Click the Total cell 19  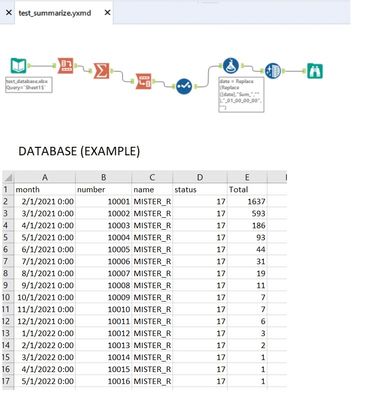pyautogui.click(x=247, y=273)
